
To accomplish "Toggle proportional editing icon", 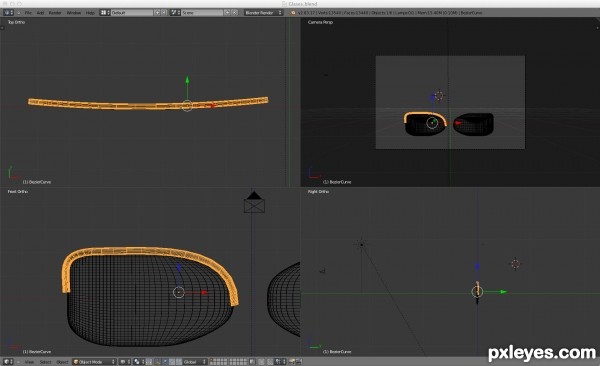I will click(261, 362).
